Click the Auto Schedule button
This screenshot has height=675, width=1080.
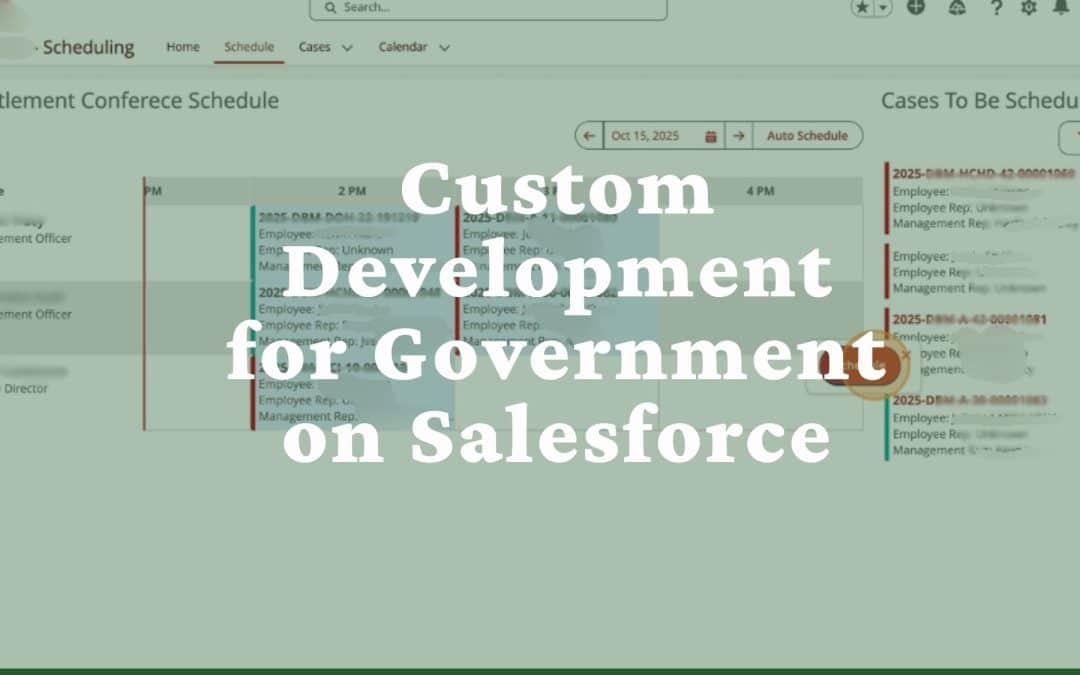click(807, 135)
